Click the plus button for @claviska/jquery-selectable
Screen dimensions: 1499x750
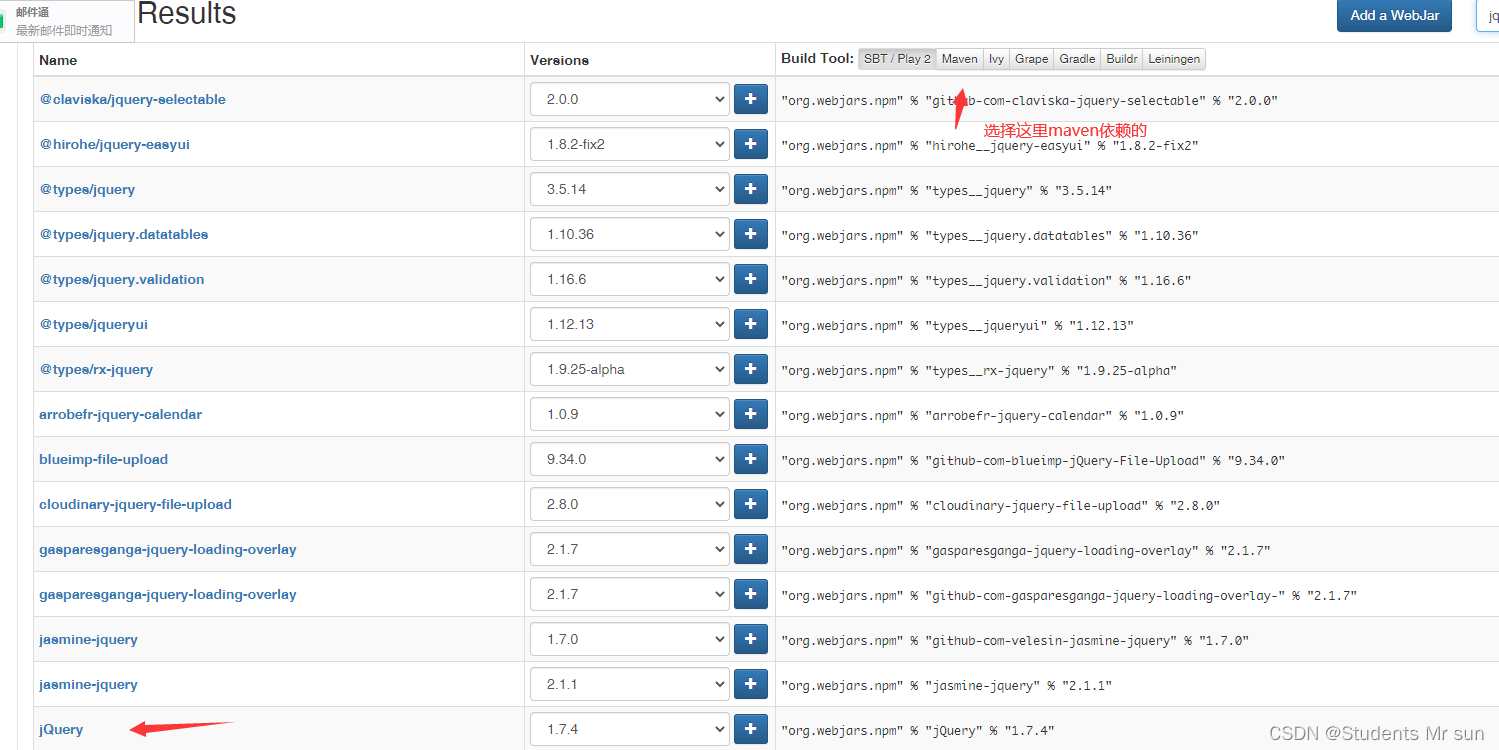[751, 99]
